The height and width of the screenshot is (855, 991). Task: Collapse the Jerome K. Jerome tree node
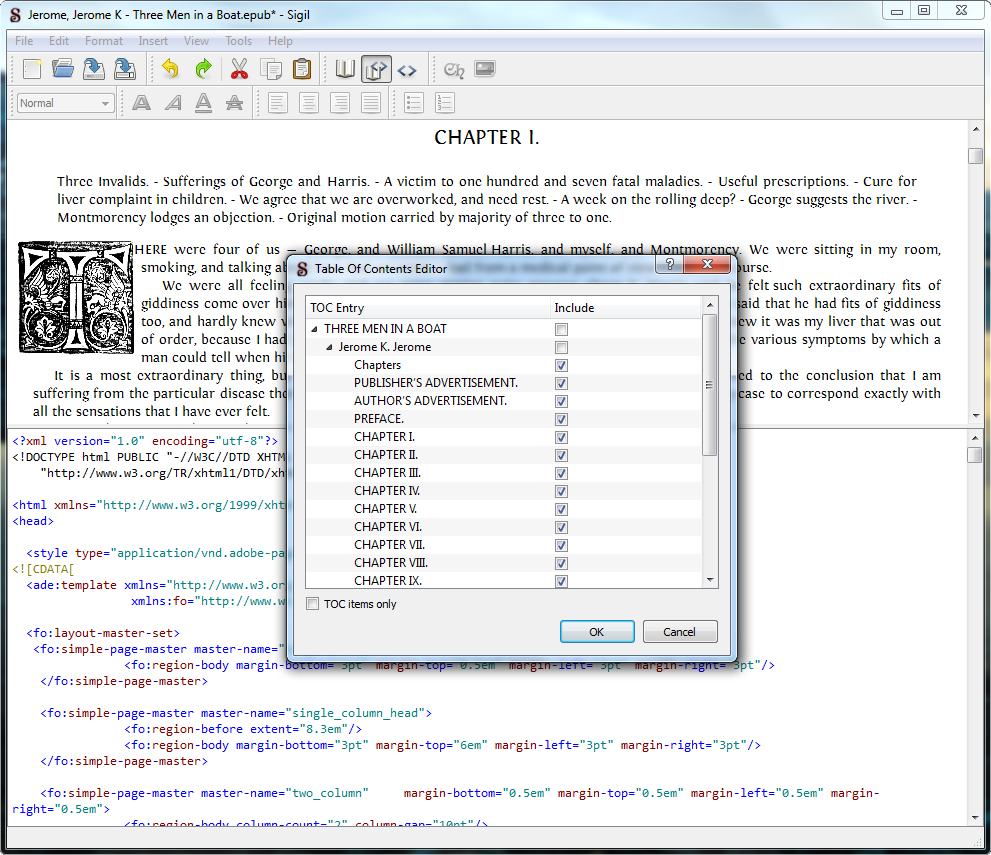tap(330, 347)
